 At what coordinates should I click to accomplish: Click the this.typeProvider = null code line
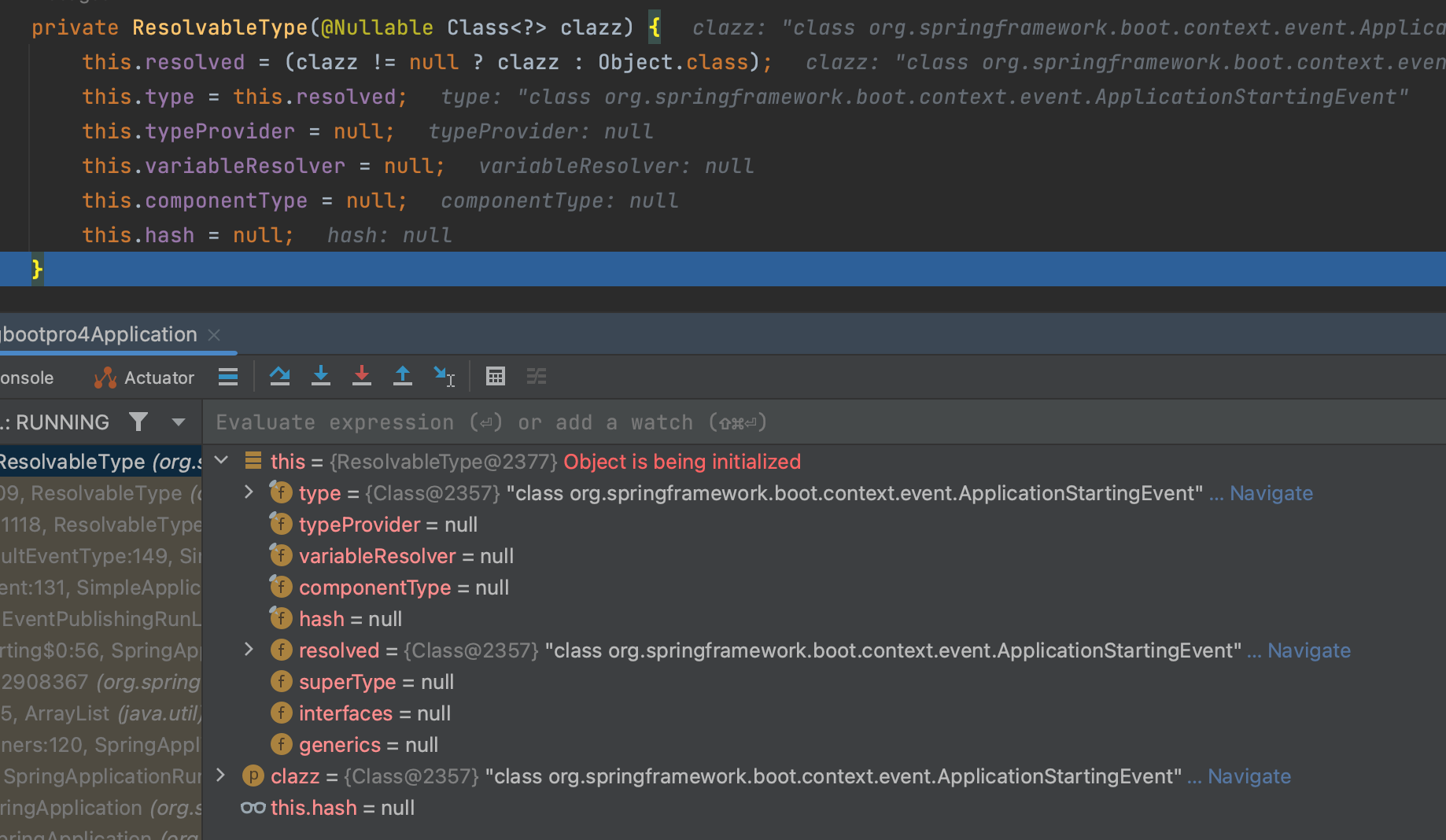(x=238, y=131)
